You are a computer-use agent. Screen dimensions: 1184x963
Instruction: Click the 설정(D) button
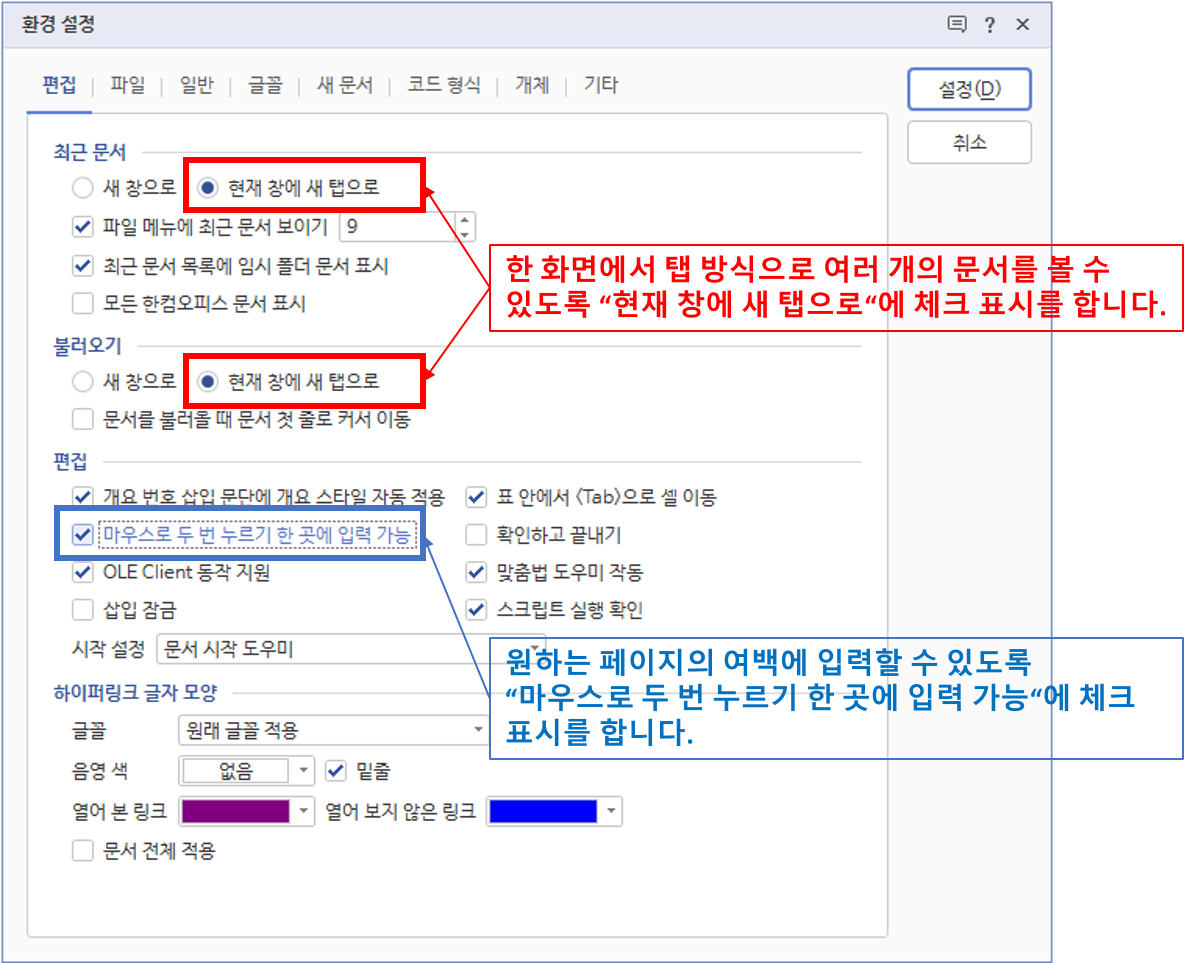[969, 89]
